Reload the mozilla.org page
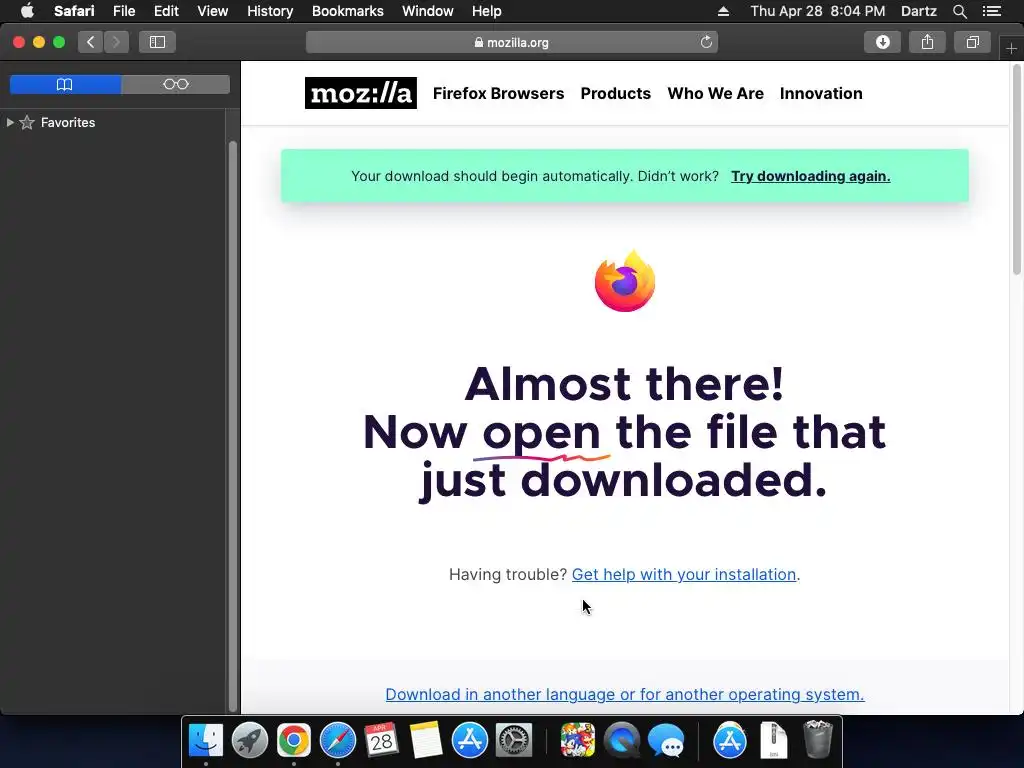Screen dimensions: 1024x768 (706, 42)
